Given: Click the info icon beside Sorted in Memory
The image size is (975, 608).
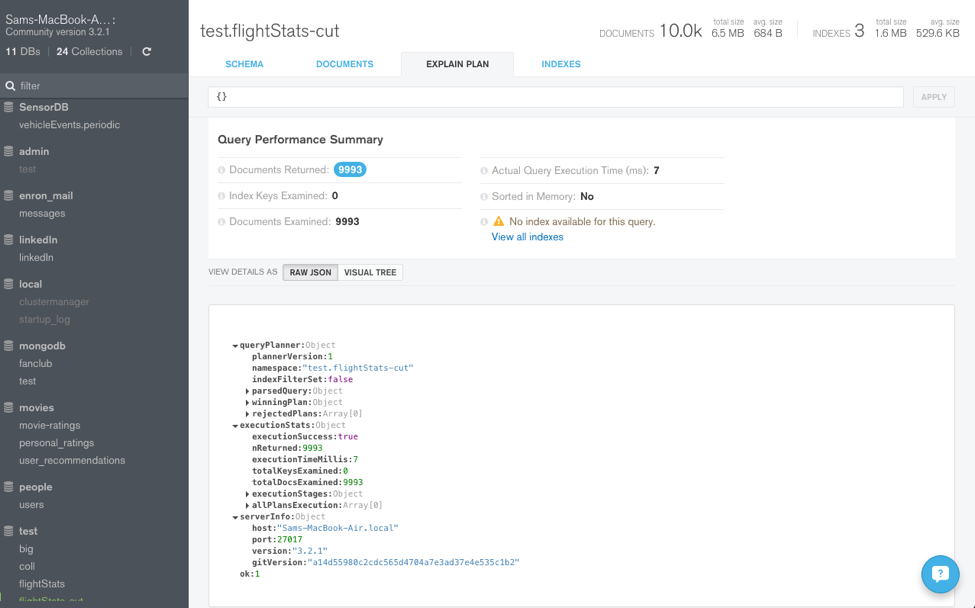Looking at the screenshot, I should pyautogui.click(x=484, y=197).
